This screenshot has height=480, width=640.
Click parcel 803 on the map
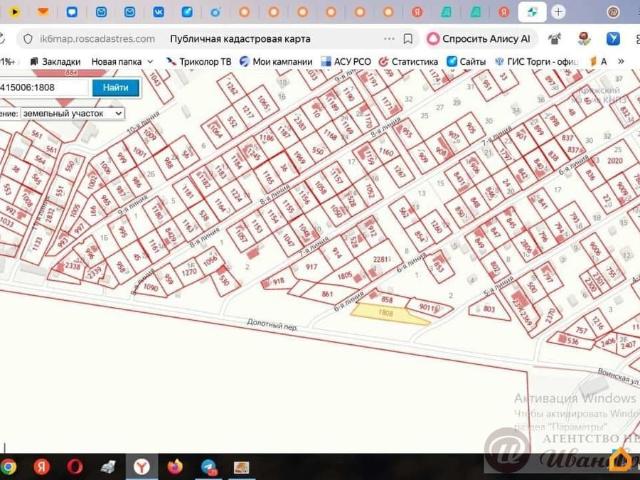point(489,309)
